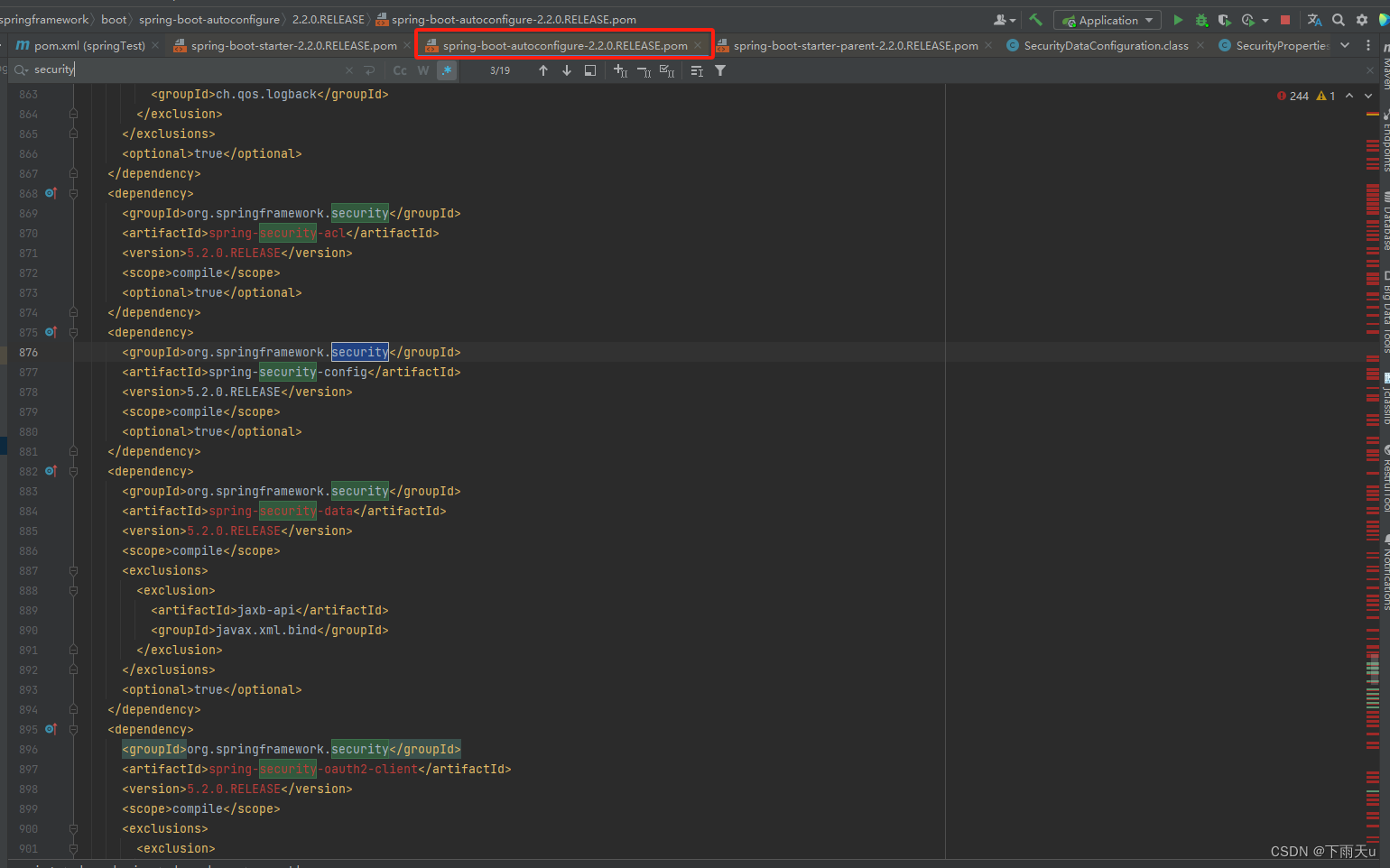Screen dimensions: 1390x868
Task: Start debugging with the bug icon
Action: [x=1201, y=20]
